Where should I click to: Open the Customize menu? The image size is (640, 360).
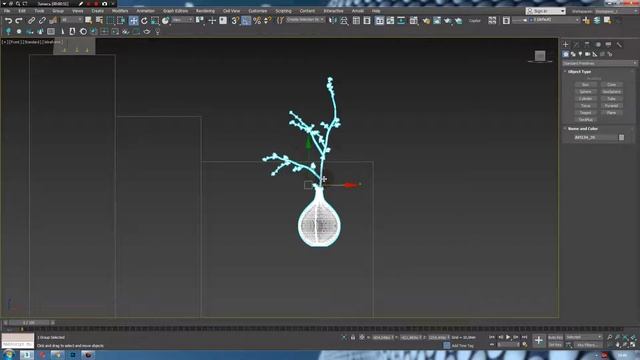(x=258, y=11)
